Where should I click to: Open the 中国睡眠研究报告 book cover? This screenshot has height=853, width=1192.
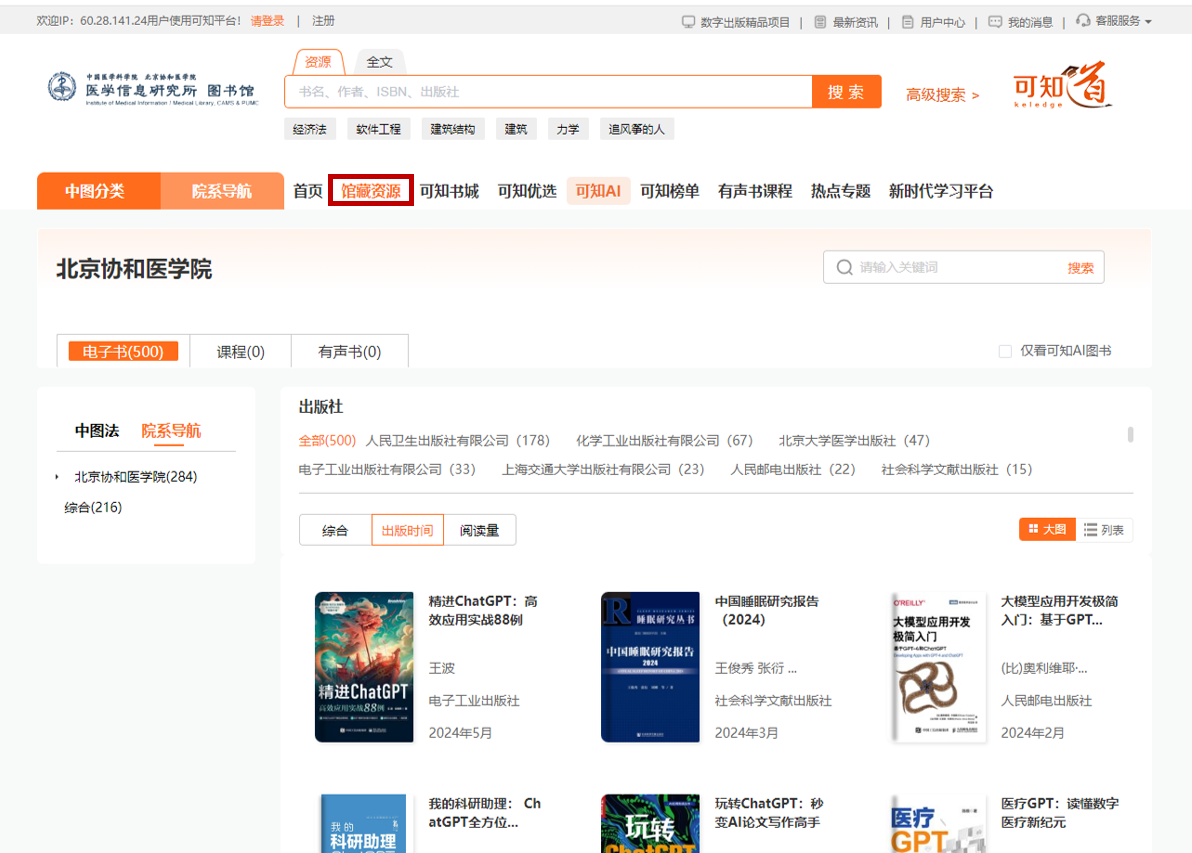tap(650, 667)
